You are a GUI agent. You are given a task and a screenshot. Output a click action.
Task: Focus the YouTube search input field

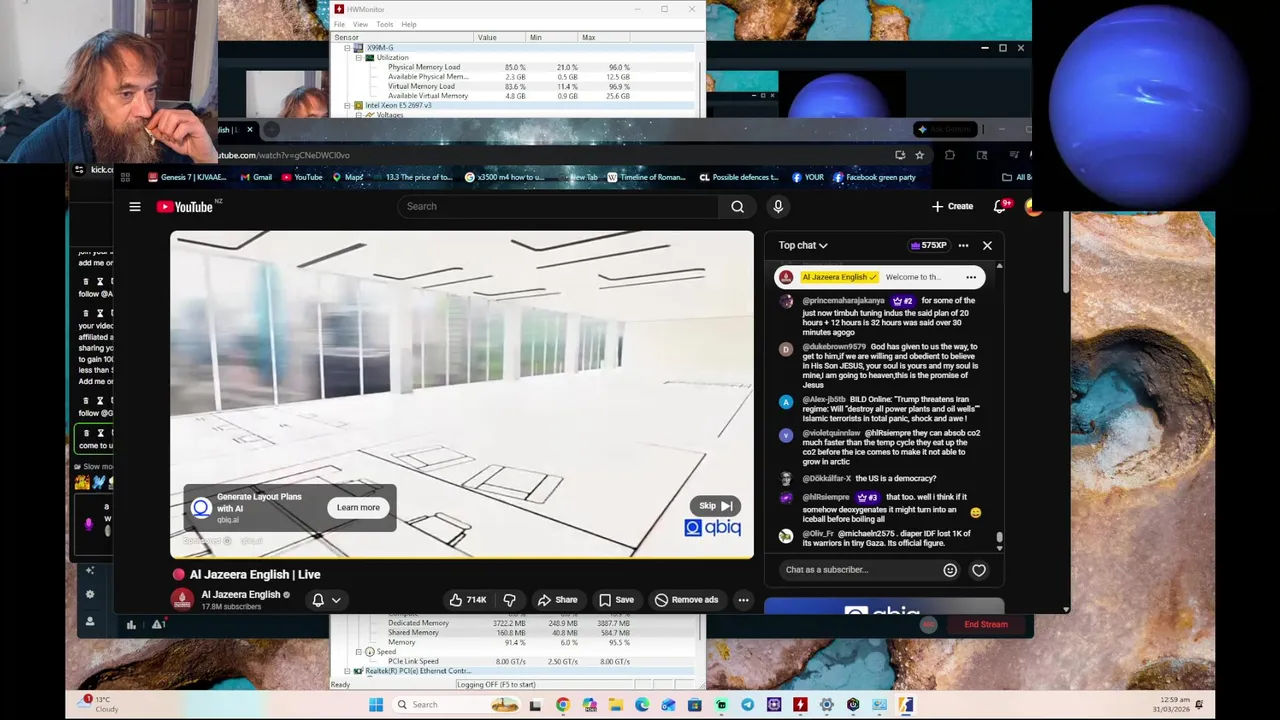(x=558, y=207)
